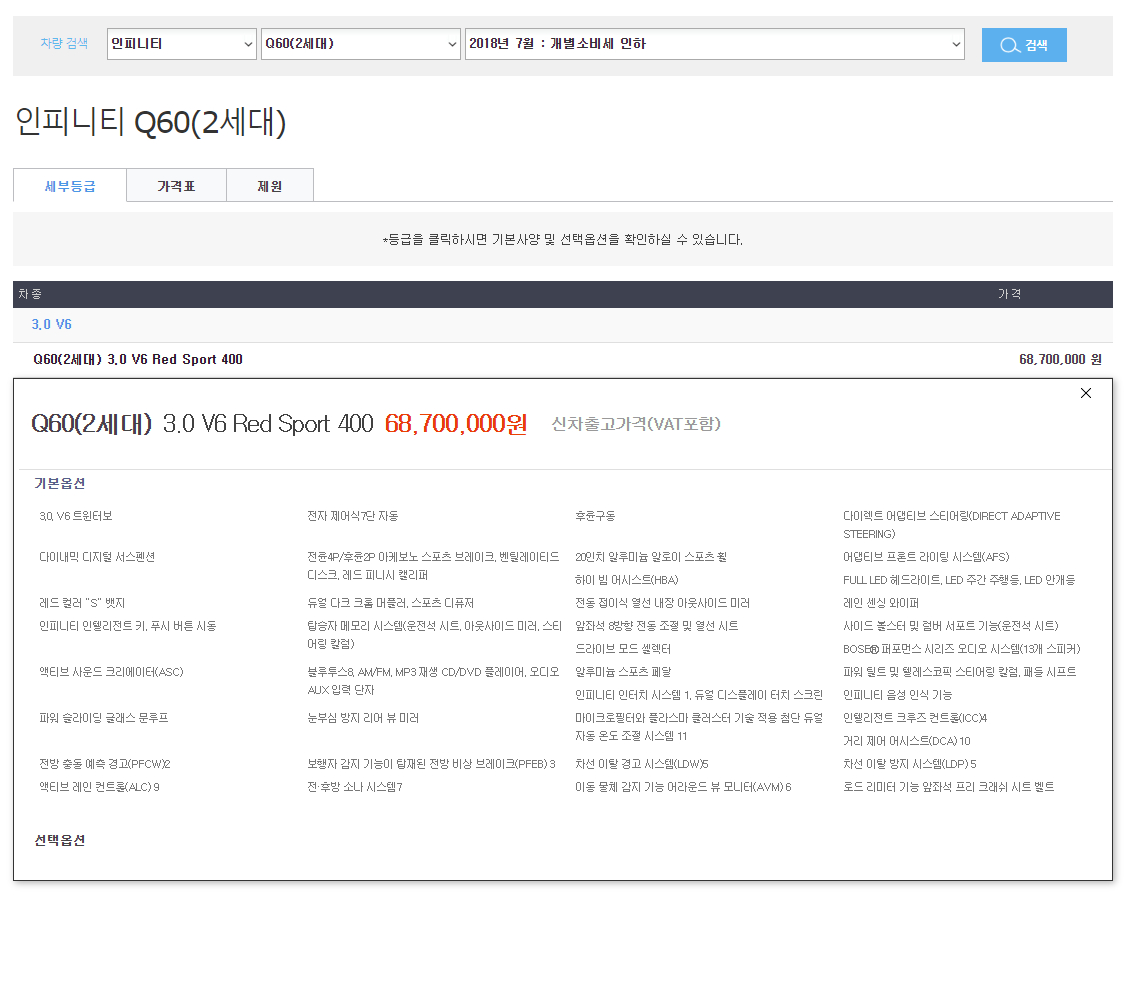
Task: Switch to the 세부등급 tab
Action: [70, 186]
